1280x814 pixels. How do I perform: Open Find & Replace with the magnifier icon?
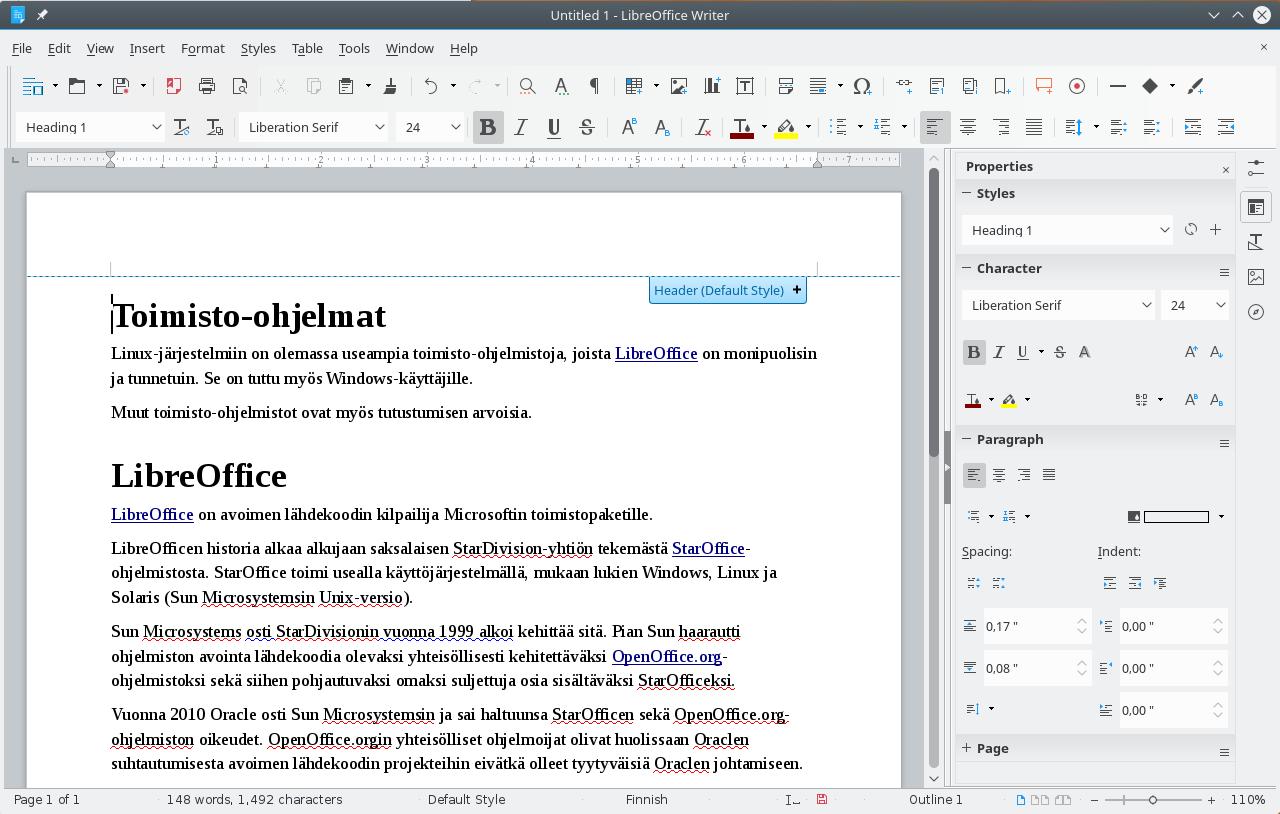(x=527, y=86)
